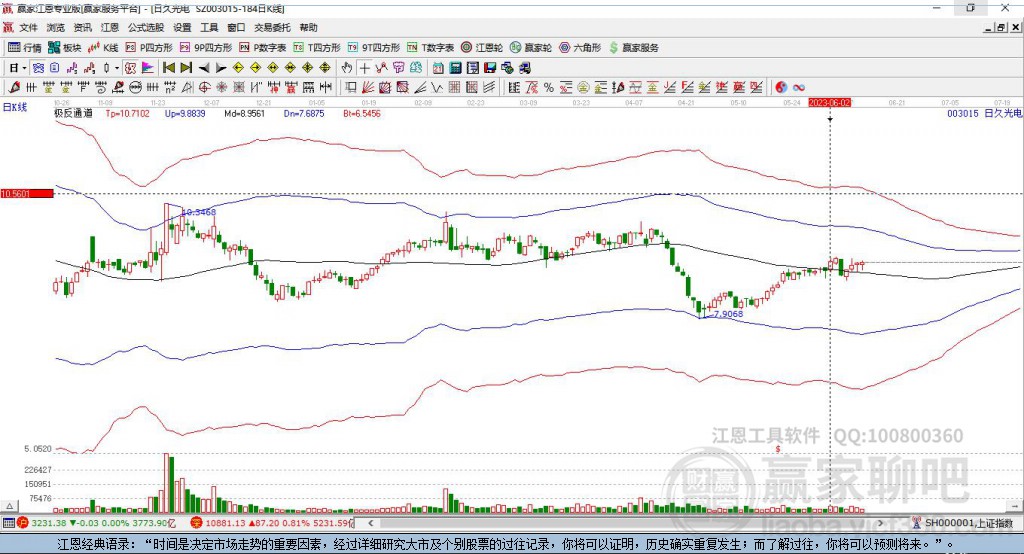Viewport: 1024px width, 554px height.
Task: Open 交易委托 menu
Action: 272,27
